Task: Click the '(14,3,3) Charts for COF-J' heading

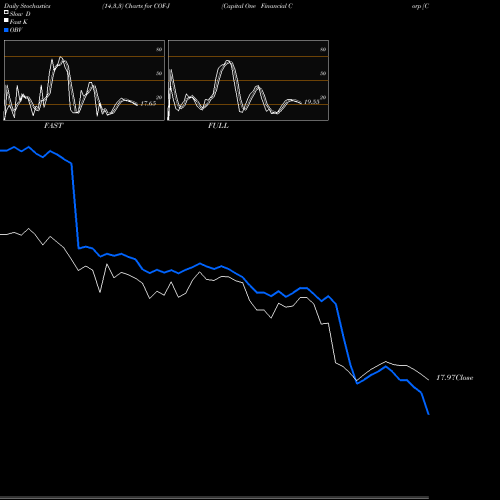Action: (x=136, y=6)
